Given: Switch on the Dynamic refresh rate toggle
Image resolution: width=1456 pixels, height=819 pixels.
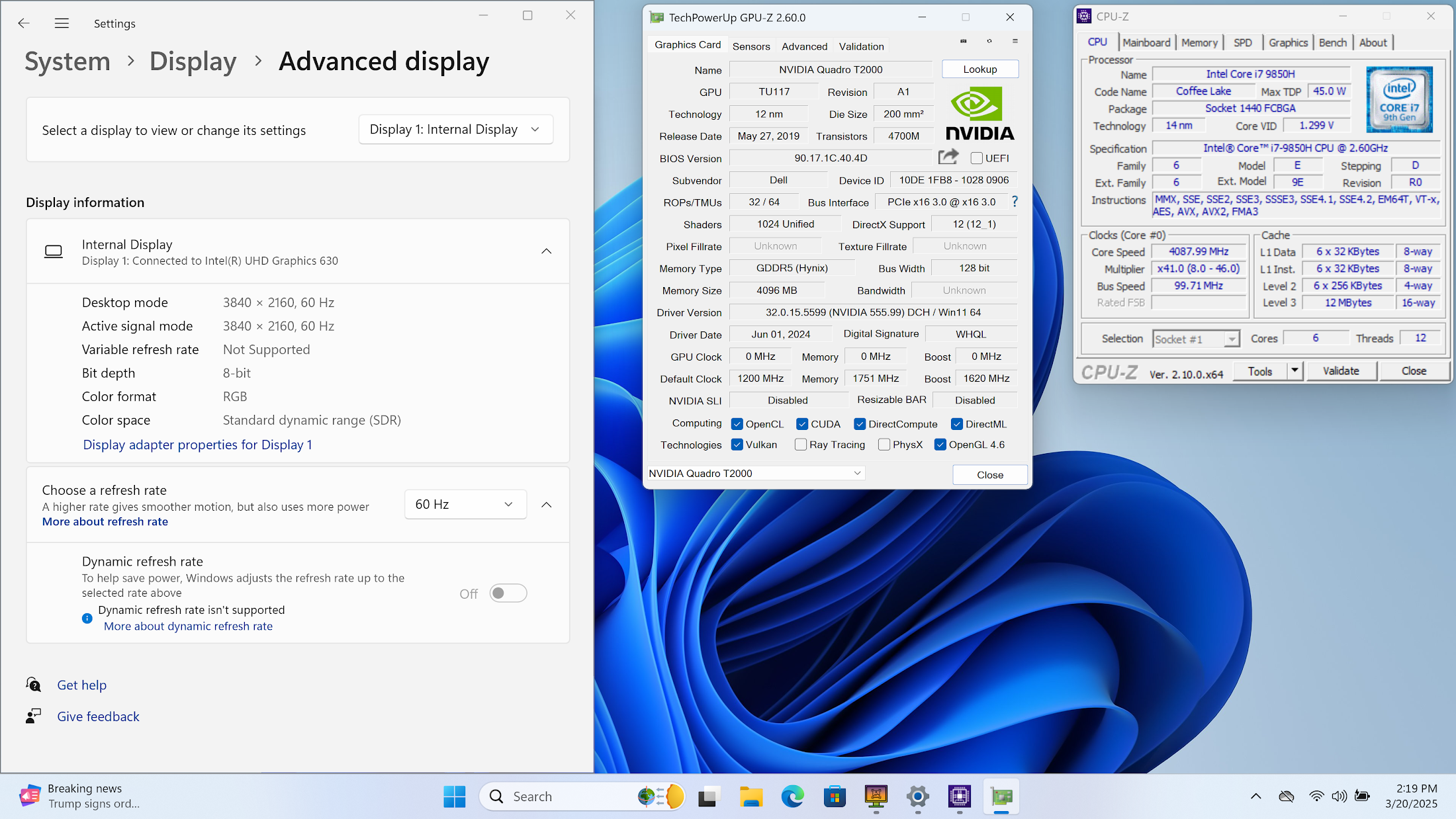Looking at the screenshot, I should pyautogui.click(x=508, y=593).
